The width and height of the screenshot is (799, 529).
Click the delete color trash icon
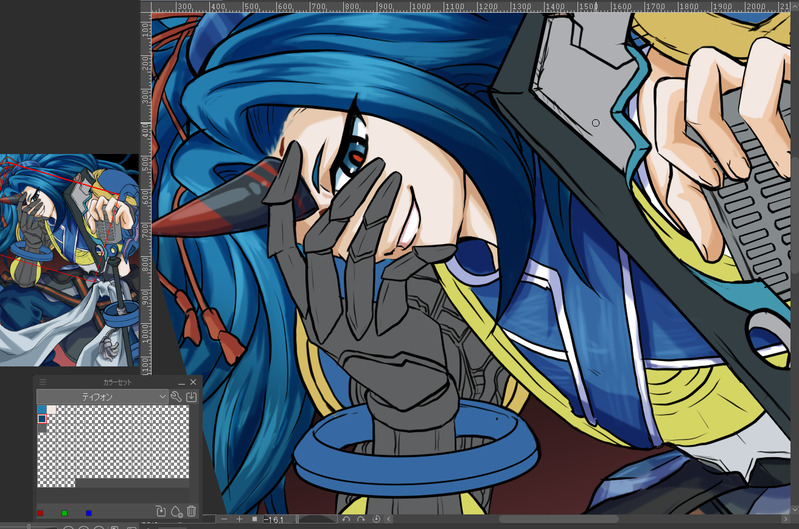point(192,511)
